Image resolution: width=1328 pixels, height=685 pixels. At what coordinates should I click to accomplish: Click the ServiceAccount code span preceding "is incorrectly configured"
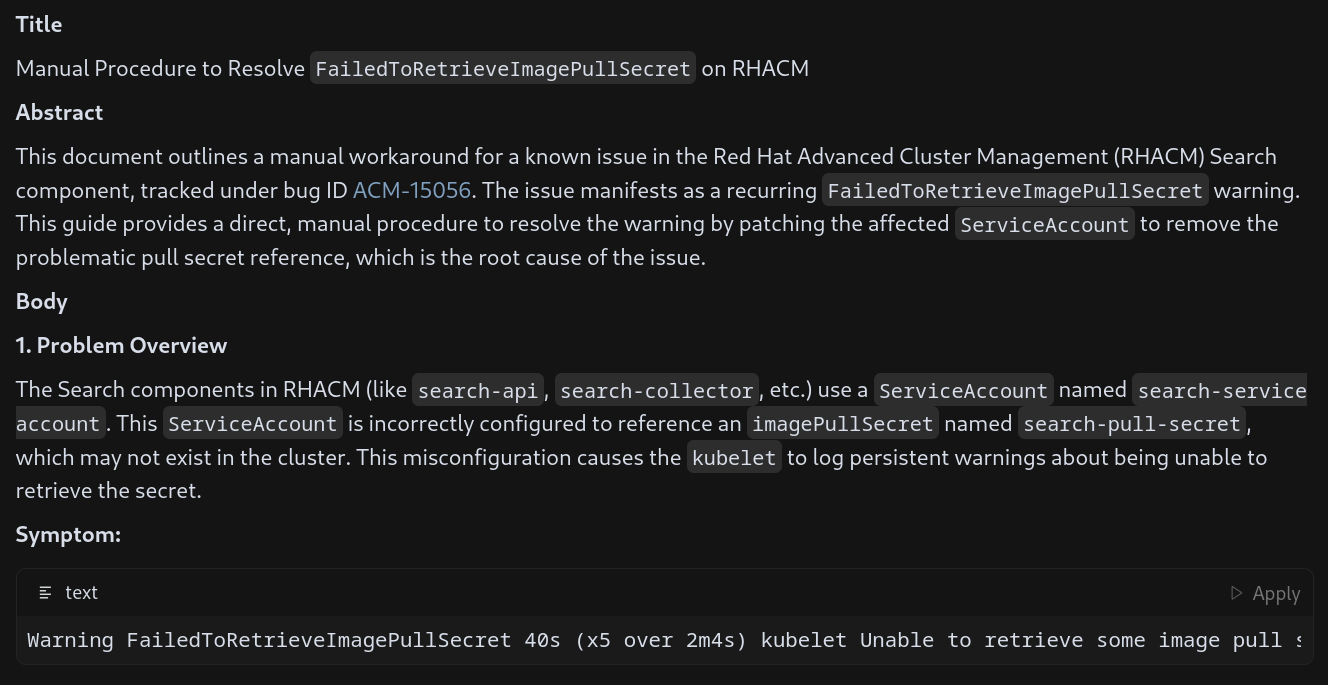[x=252, y=424]
